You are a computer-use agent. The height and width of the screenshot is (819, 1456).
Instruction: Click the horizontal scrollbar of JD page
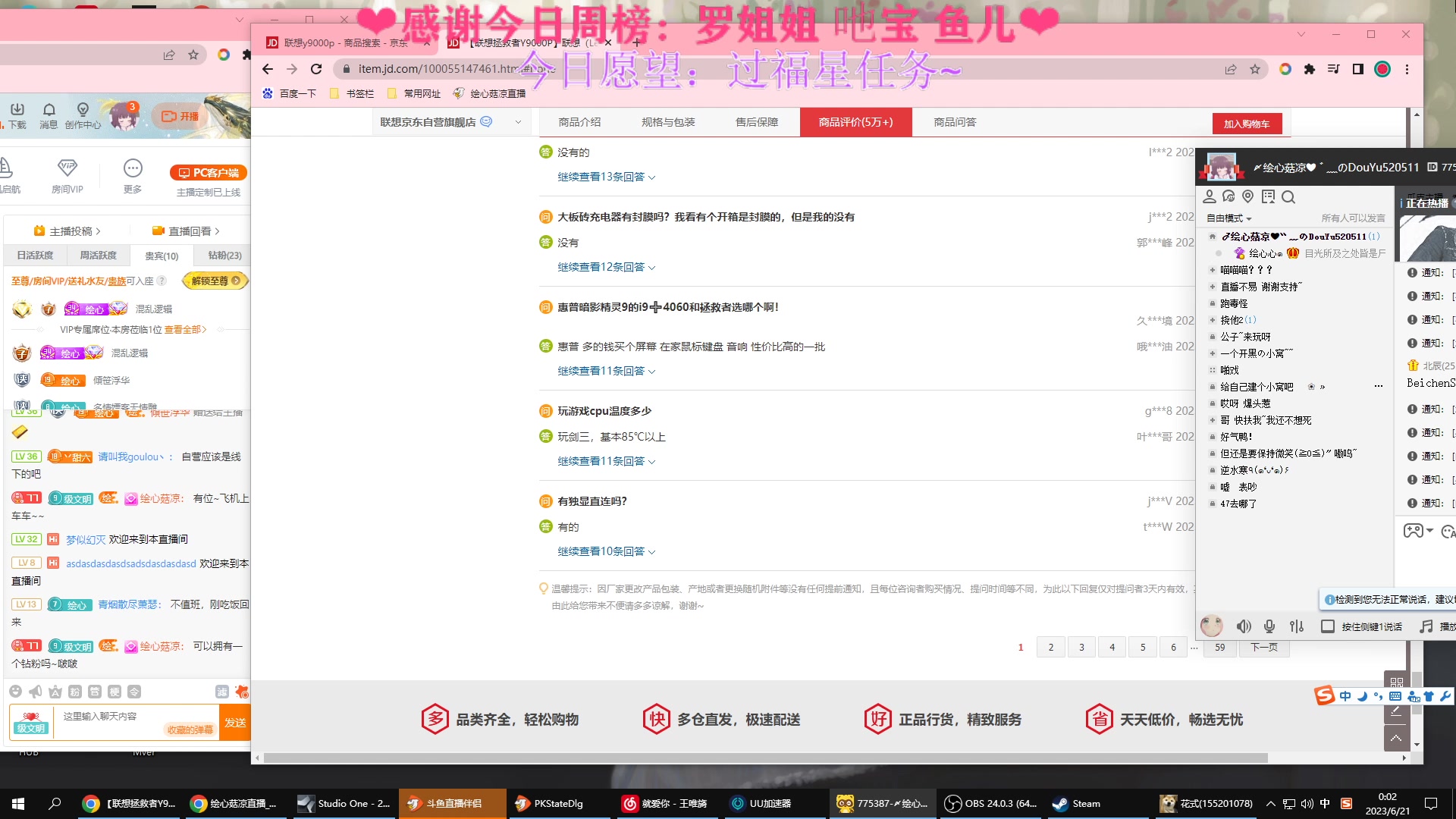pos(766,758)
